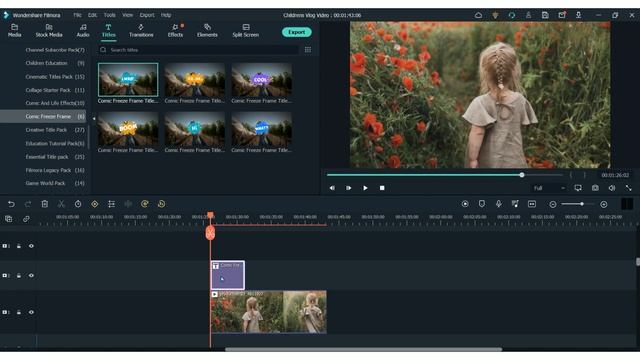Select the BOOM Comic Freeze Frame title thumbnail

(128, 129)
